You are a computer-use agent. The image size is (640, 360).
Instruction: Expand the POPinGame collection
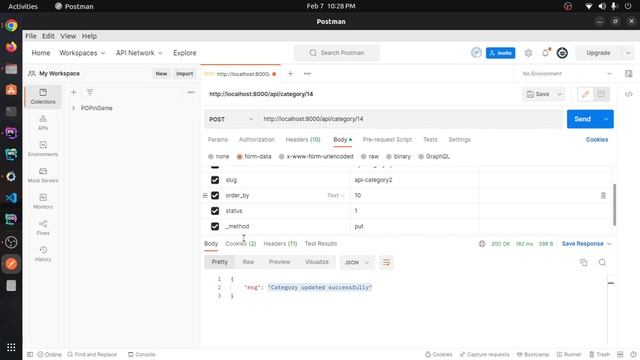click(x=73, y=108)
